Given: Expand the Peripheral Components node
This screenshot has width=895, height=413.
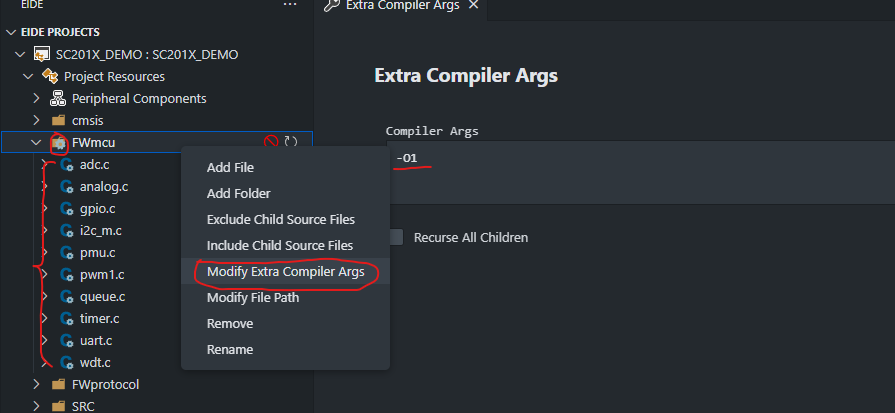Looking at the screenshot, I should pos(37,98).
